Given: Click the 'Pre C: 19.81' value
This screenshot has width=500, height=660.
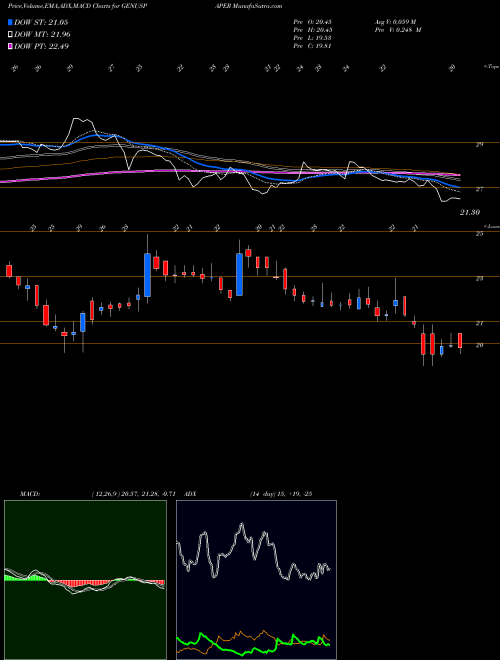Looking at the screenshot, I should point(312,46).
